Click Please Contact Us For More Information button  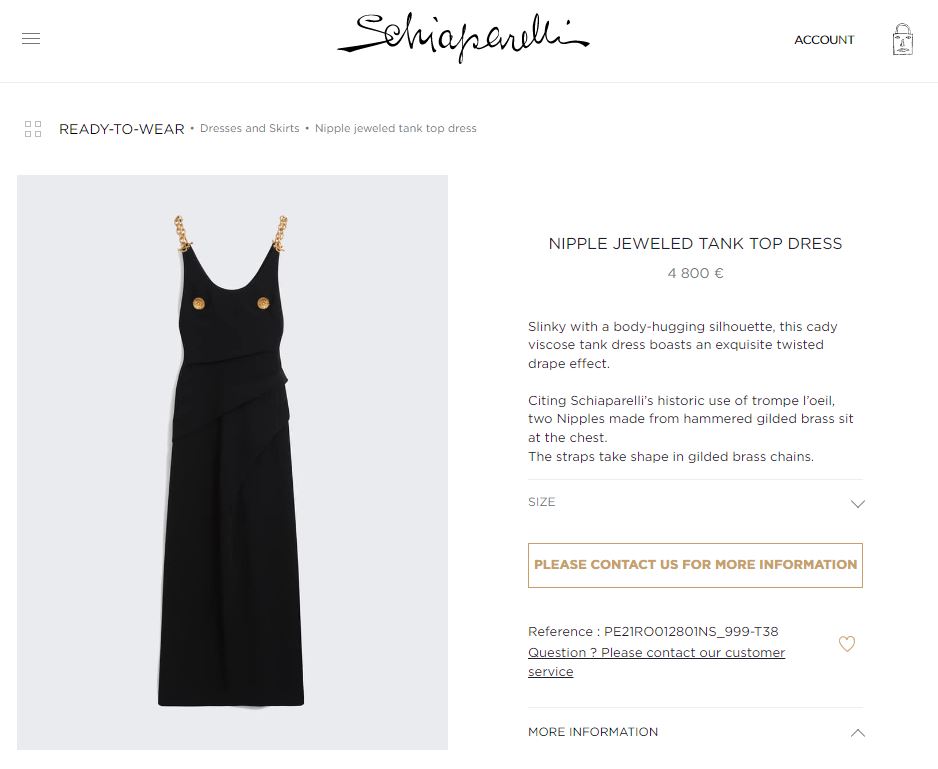[x=695, y=565]
